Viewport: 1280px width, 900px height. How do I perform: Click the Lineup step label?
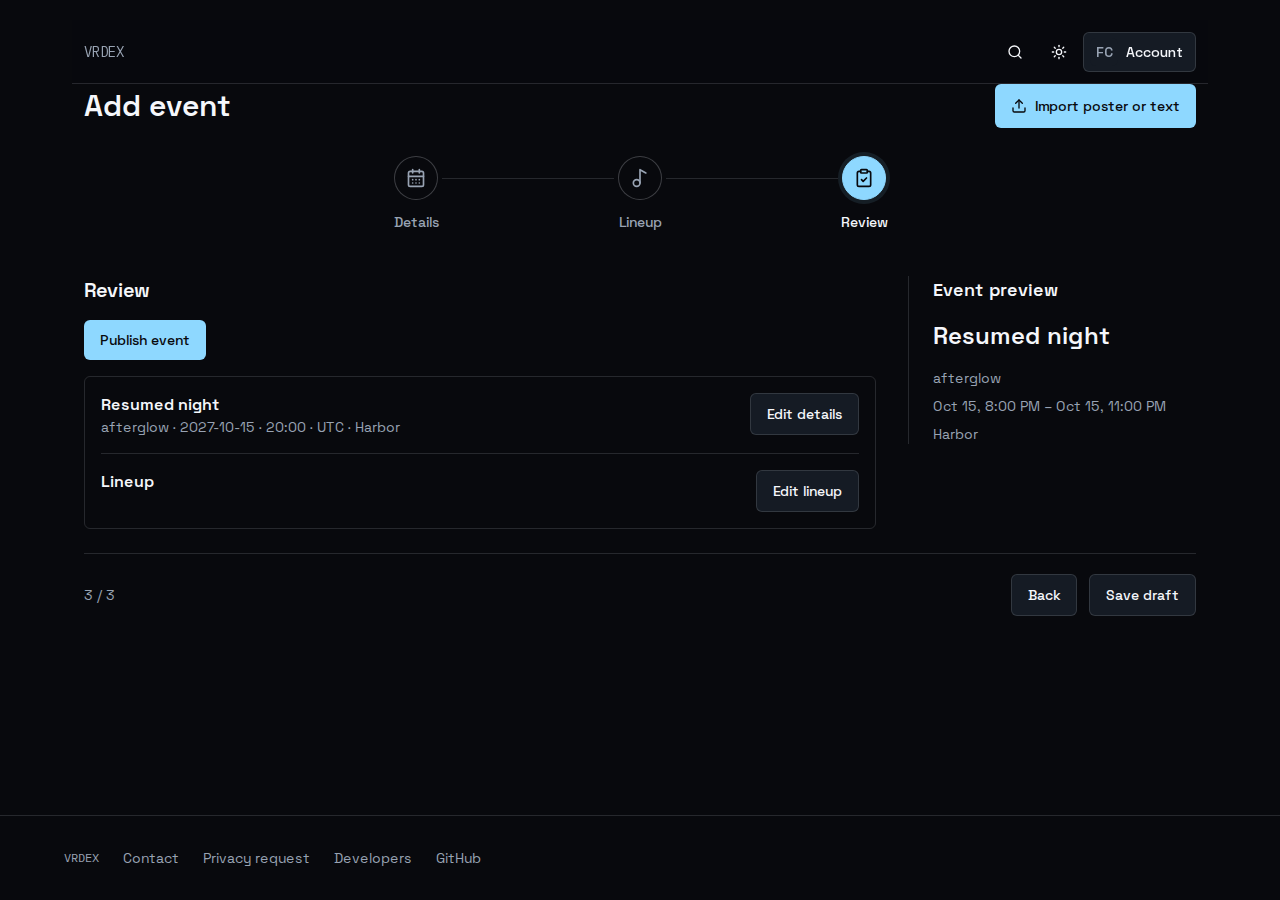click(x=640, y=222)
